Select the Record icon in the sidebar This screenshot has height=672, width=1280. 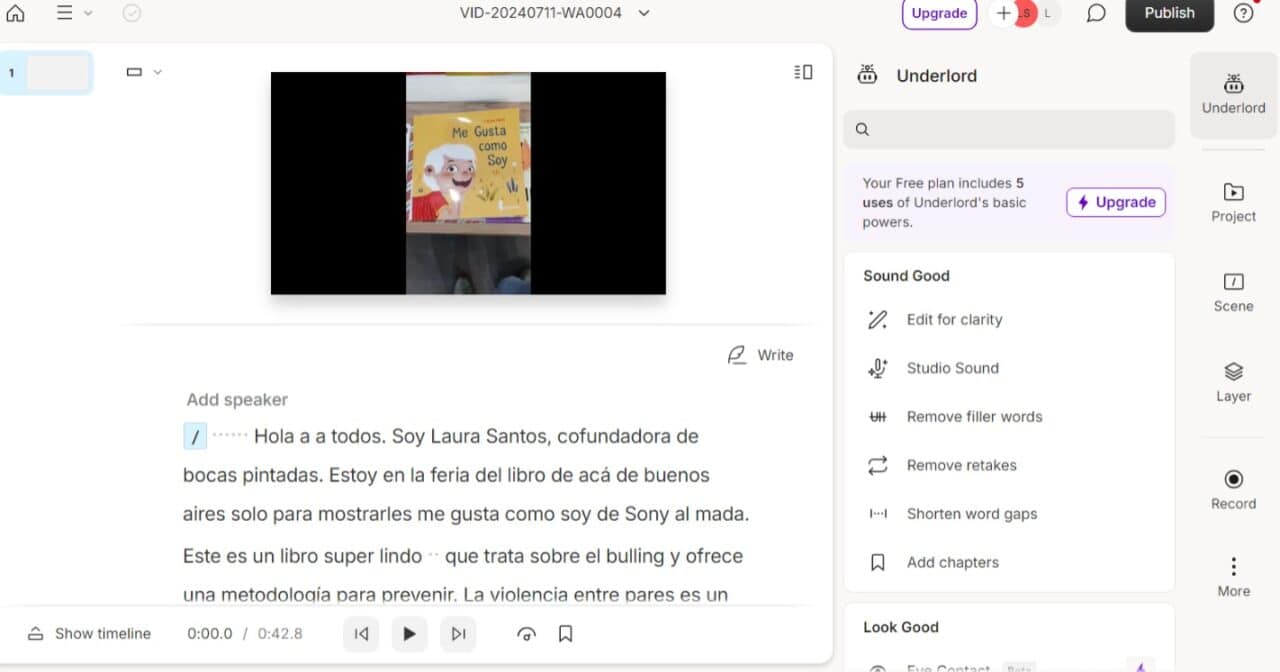[x=1232, y=489]
